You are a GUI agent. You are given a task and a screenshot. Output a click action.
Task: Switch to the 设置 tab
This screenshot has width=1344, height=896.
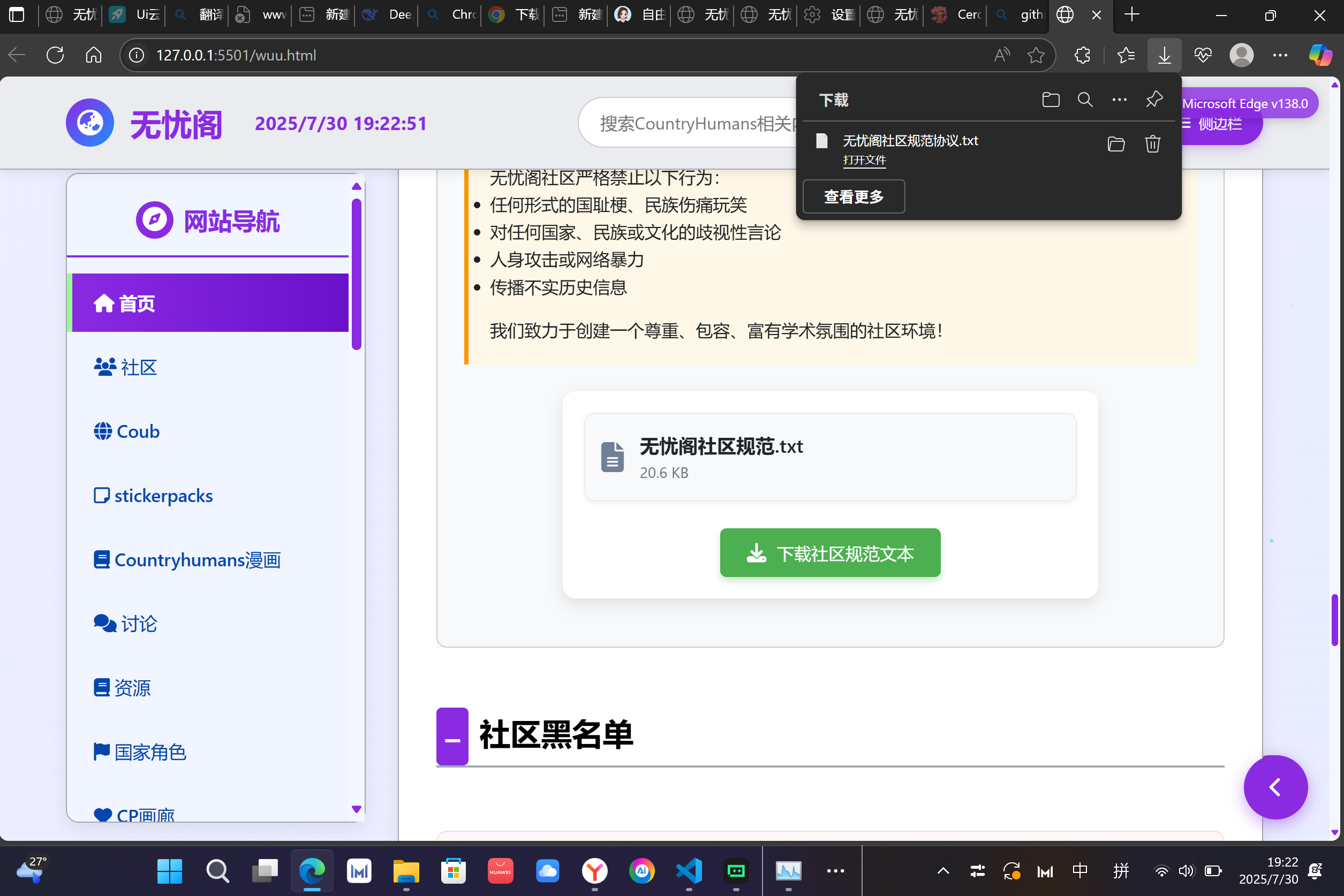click(x=829, y=15)
